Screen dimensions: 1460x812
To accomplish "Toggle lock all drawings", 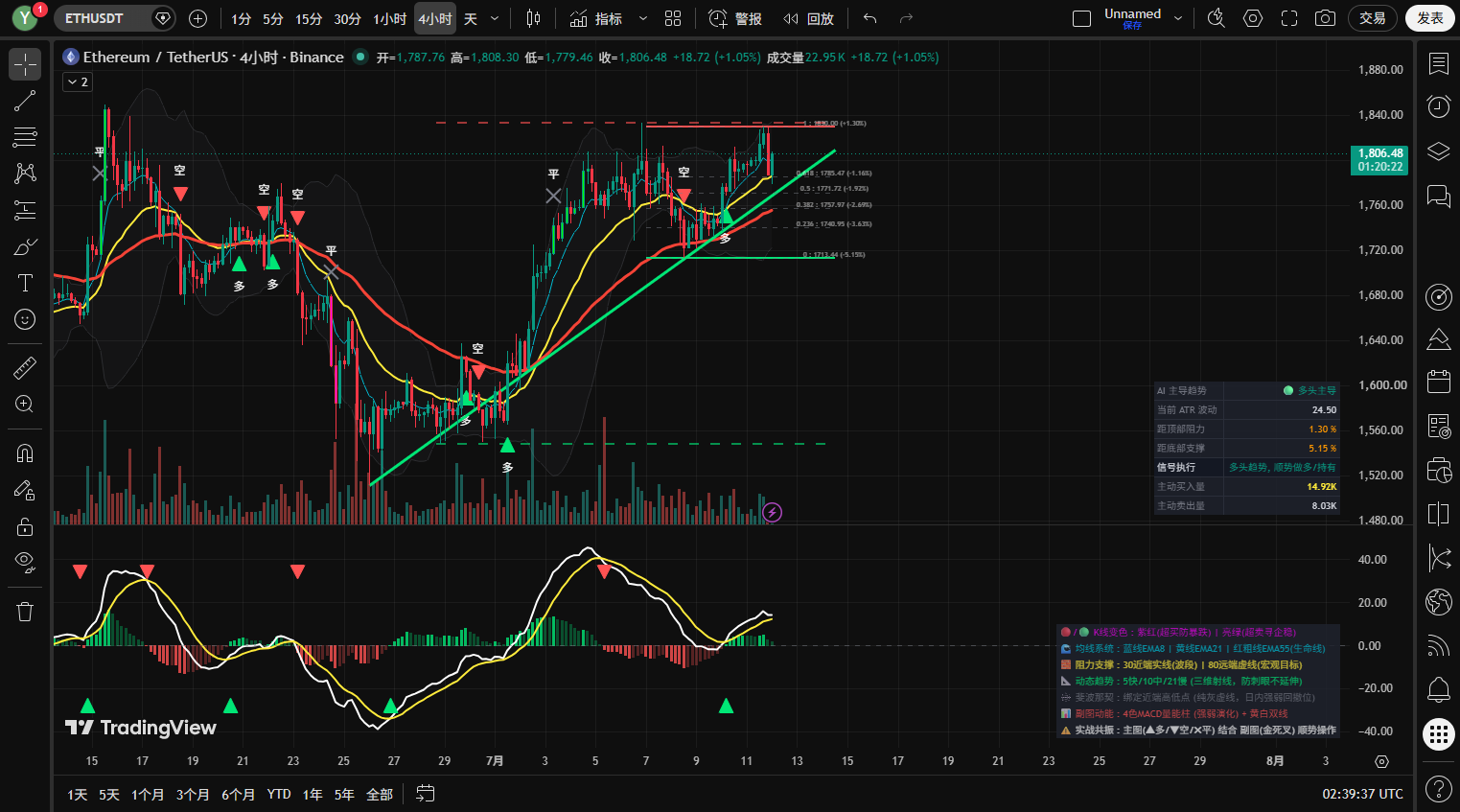I will 25,526.
